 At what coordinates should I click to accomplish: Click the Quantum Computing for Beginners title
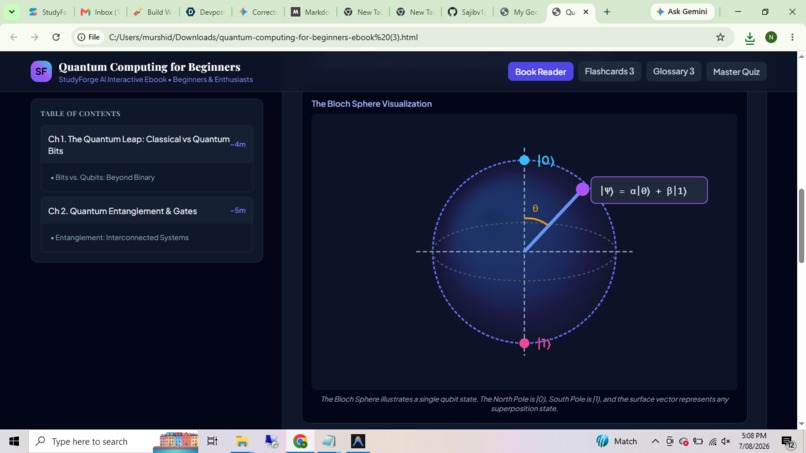pos(149,67)
